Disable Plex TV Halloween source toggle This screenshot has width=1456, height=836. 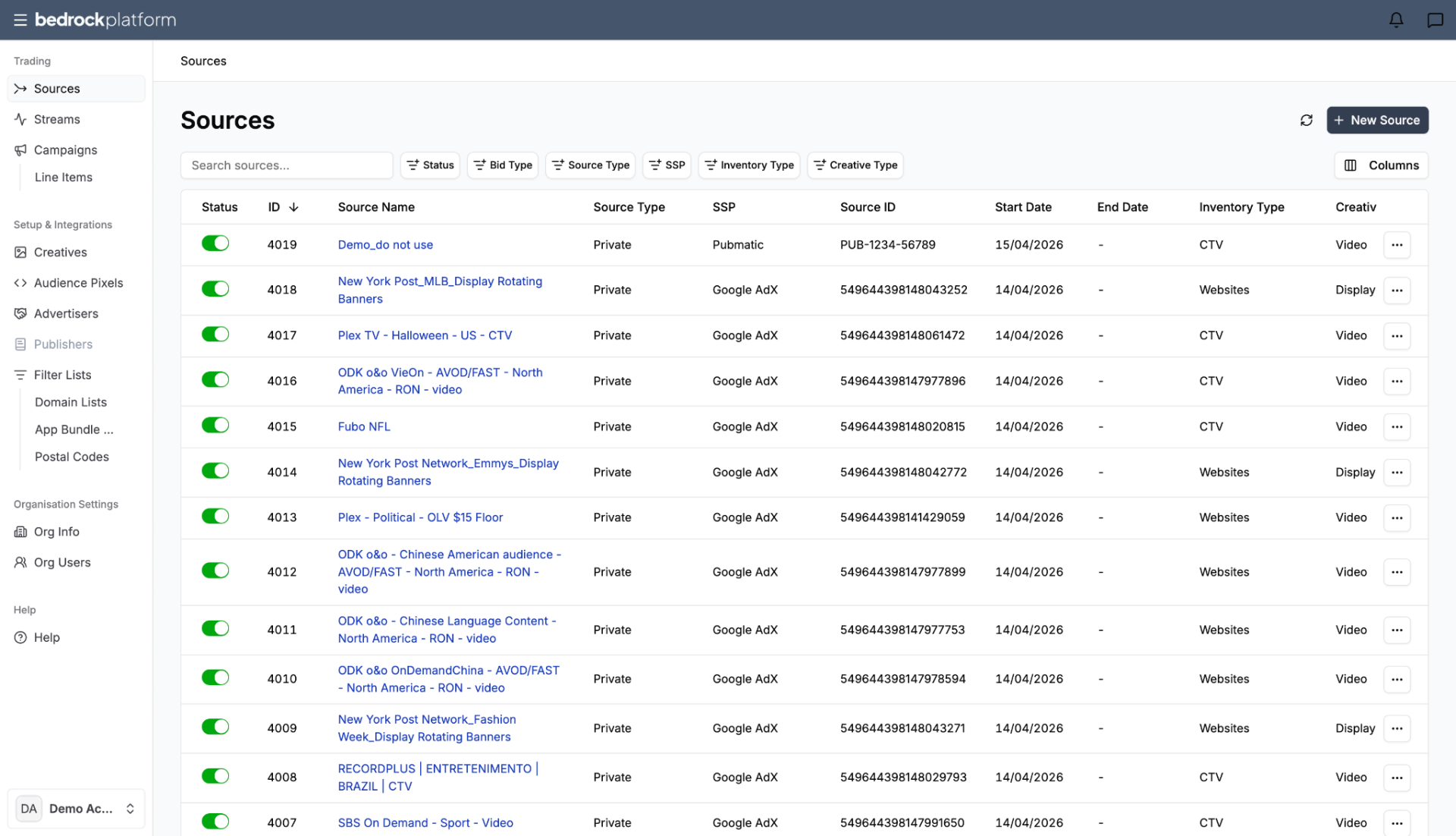coord(215,335)
